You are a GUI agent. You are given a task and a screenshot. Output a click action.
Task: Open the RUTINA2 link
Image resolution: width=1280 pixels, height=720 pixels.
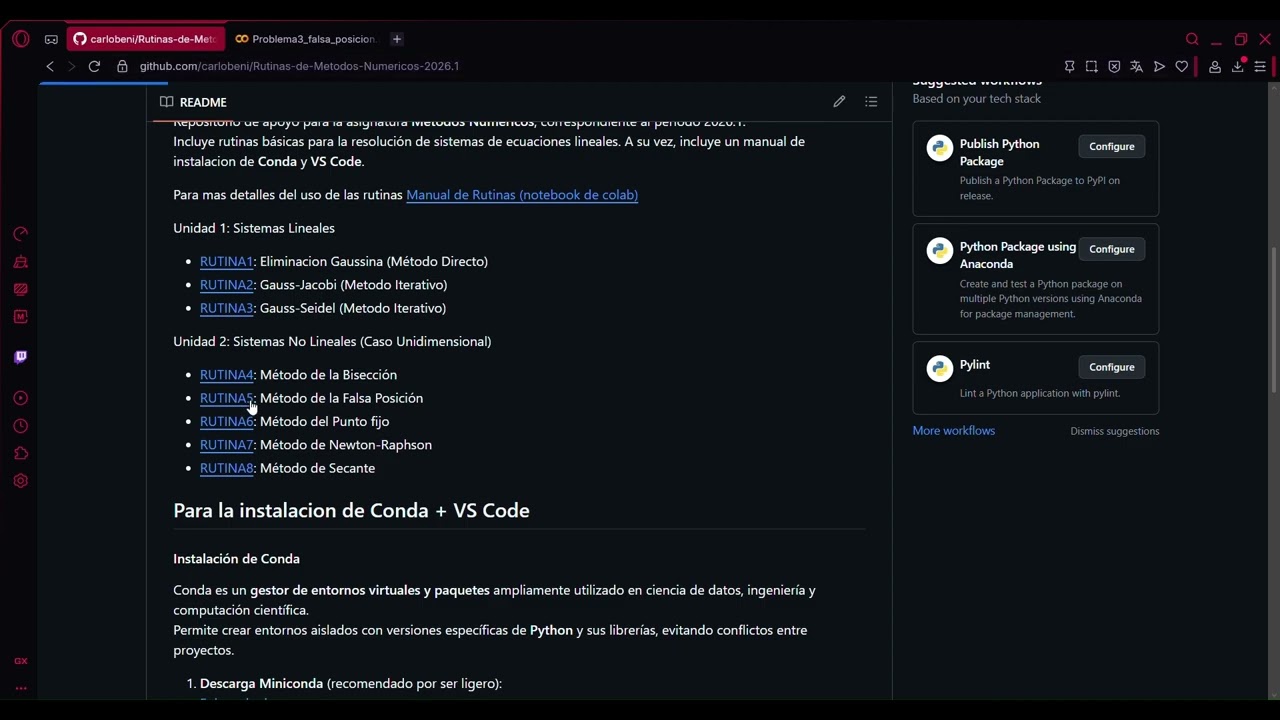tap(227, 285)
